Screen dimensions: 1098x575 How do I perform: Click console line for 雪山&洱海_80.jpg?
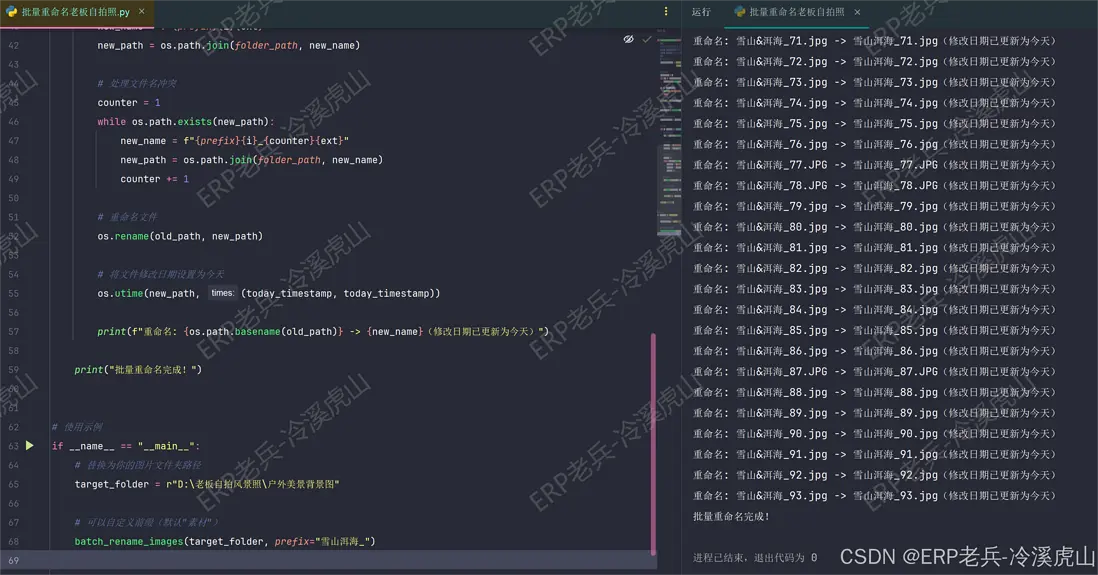[874, 227]
